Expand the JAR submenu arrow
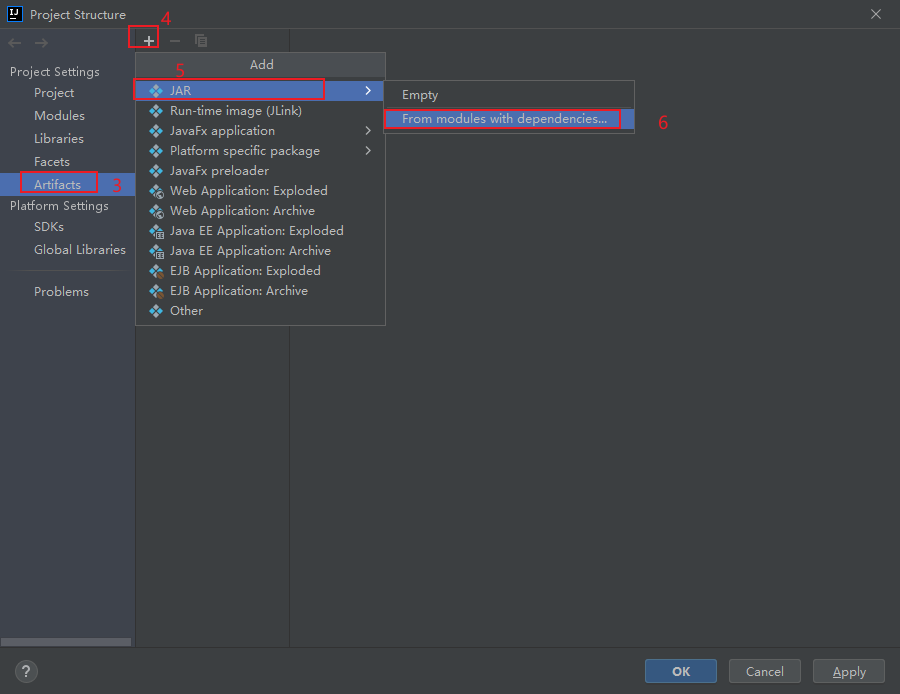This screenshot has width=900, height=694. (x=368, y=91)
